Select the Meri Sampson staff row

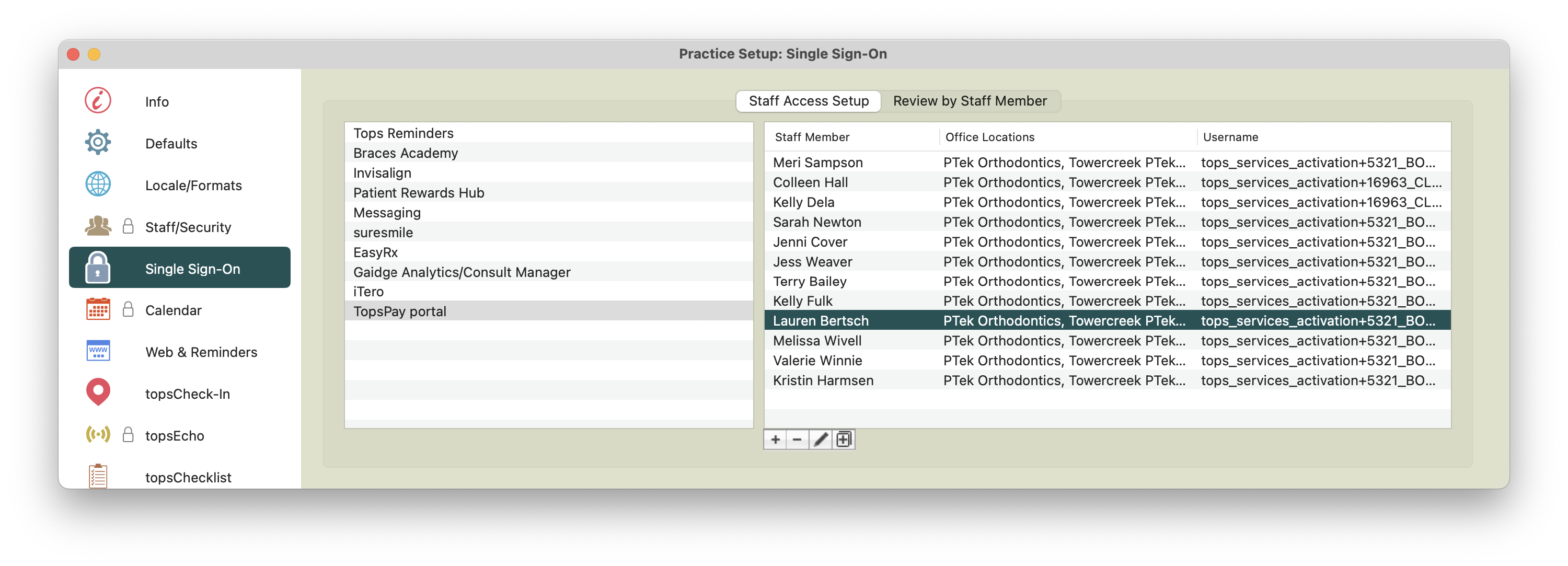[817, 163]
